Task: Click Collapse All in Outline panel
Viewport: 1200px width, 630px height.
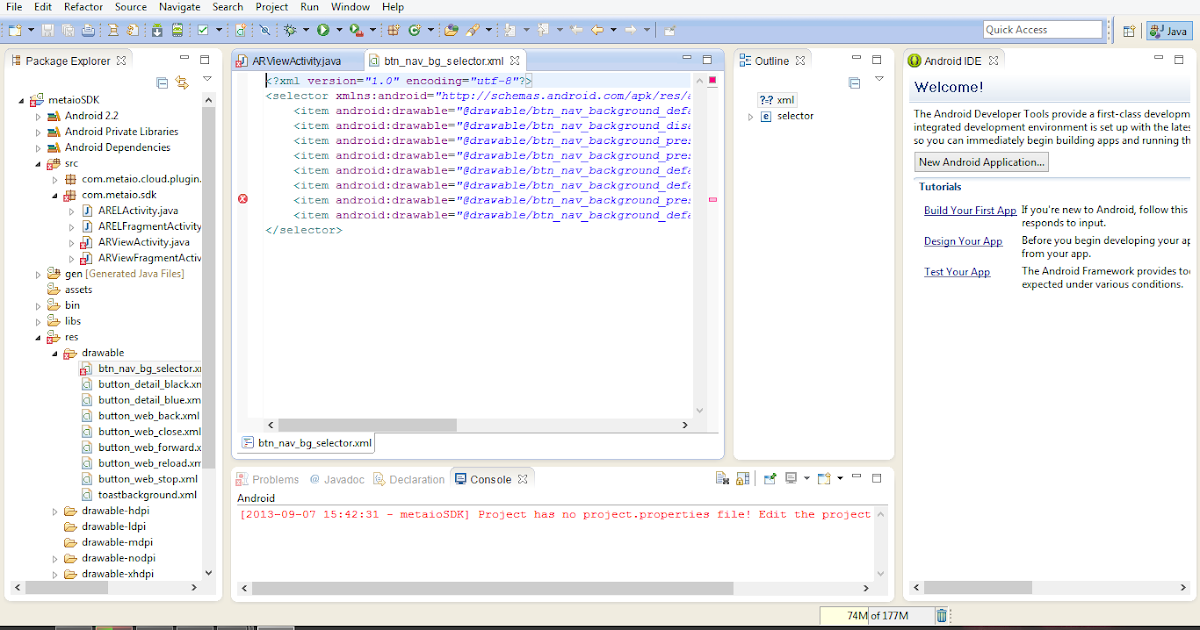Action: (x=854, y=82)
